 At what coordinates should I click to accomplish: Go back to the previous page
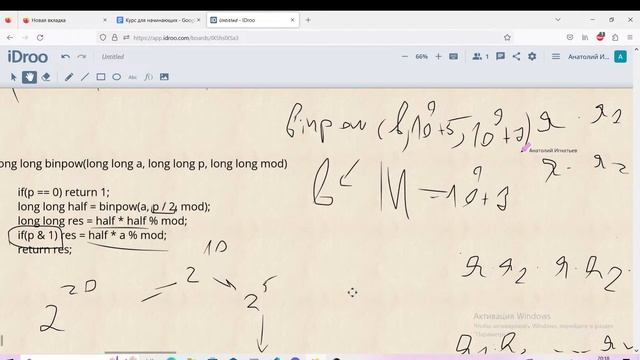point(10,38)
